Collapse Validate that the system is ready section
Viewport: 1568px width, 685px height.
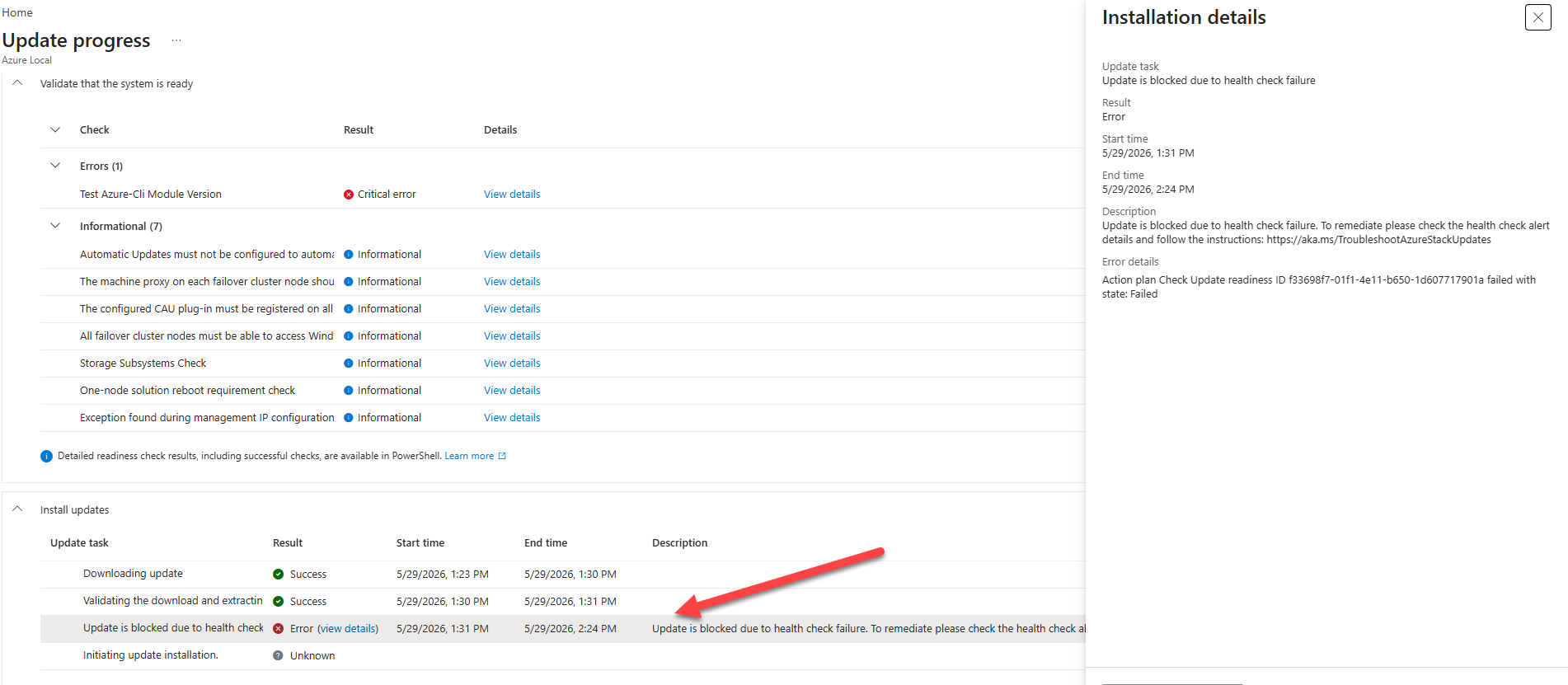[17, 83]
